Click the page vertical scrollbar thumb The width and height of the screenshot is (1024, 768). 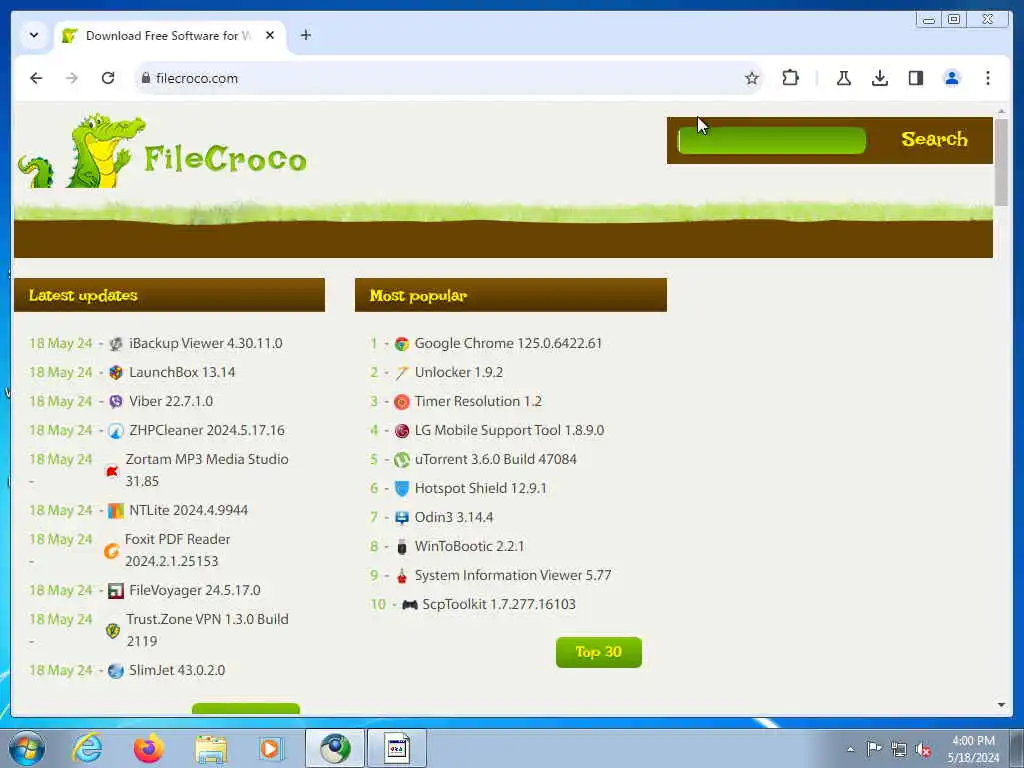pyautogui.click(x=1001, y=163)
